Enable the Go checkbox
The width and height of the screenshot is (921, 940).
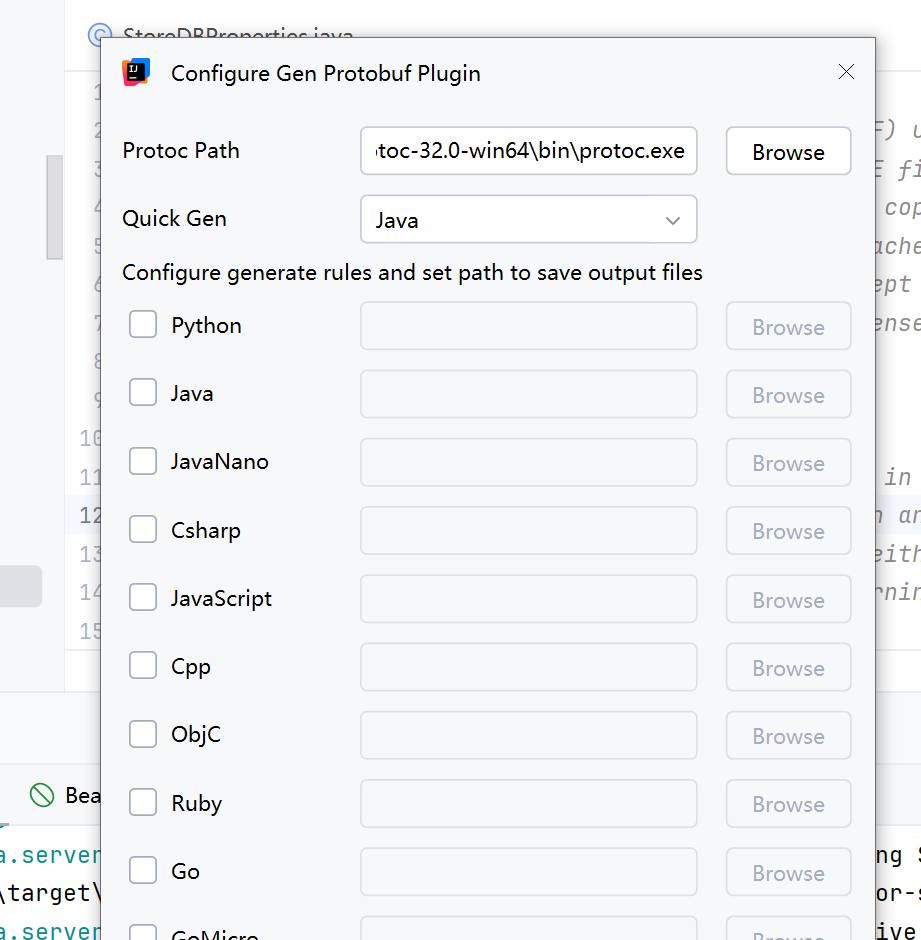tap(143, 871)
